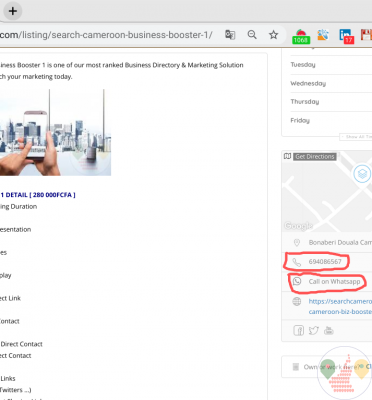
Task: Click the translate page icon
Action: point(230,35)
